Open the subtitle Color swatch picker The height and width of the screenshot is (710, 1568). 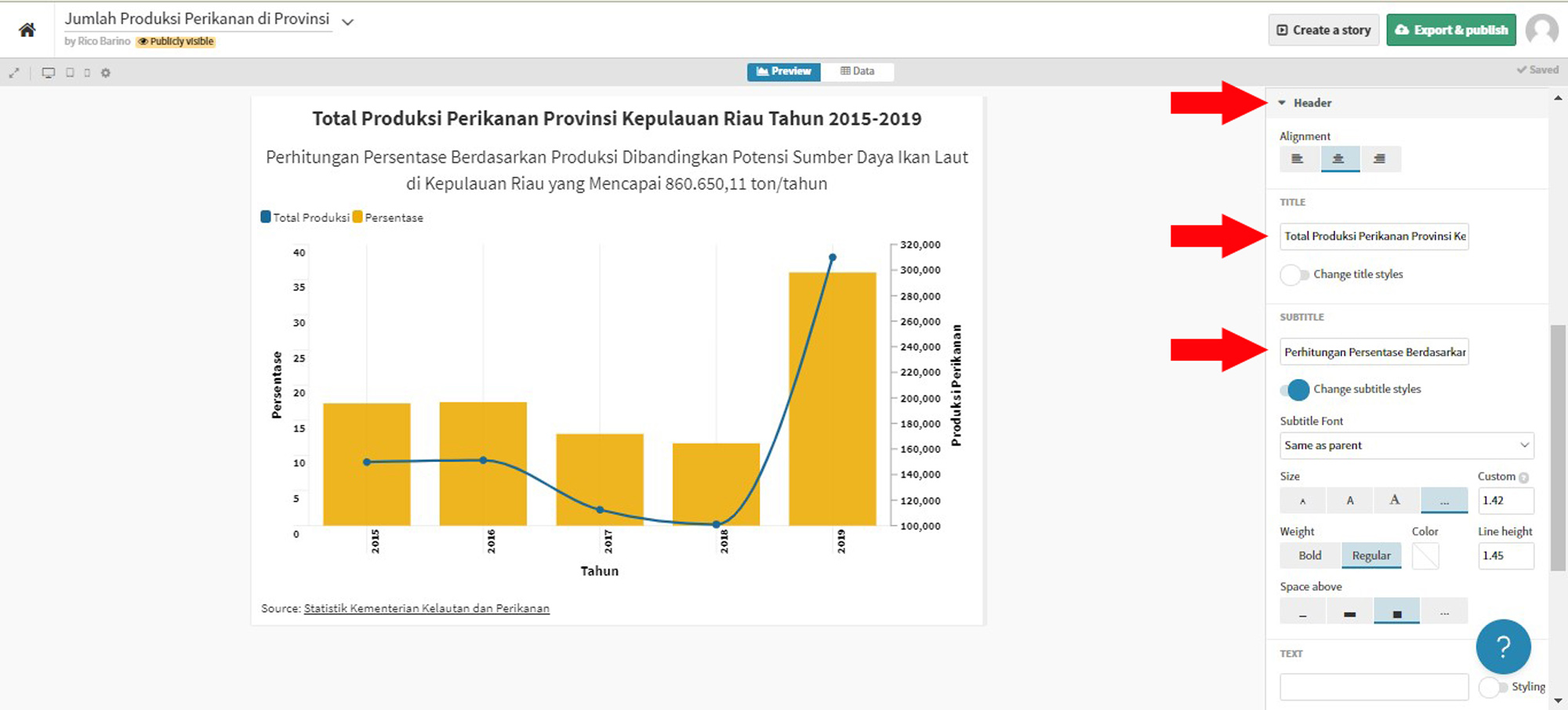click(x=1426, y=555)
